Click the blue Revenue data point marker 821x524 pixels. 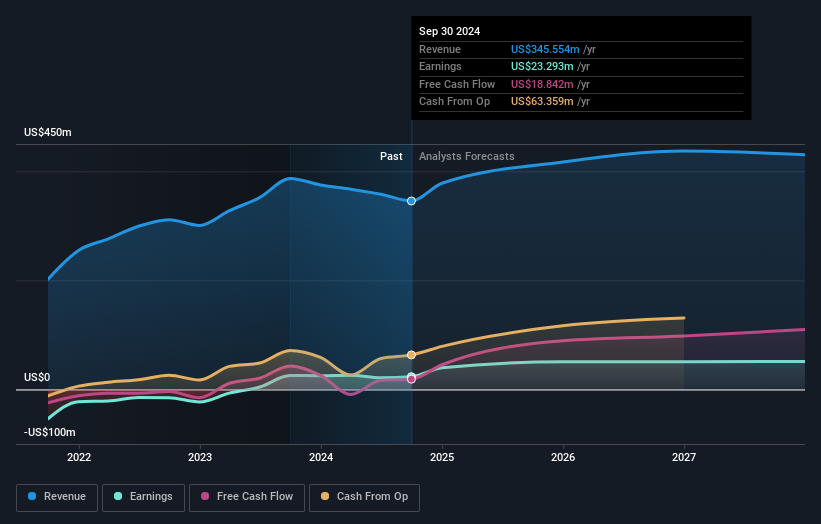click(x=412, y=201)
